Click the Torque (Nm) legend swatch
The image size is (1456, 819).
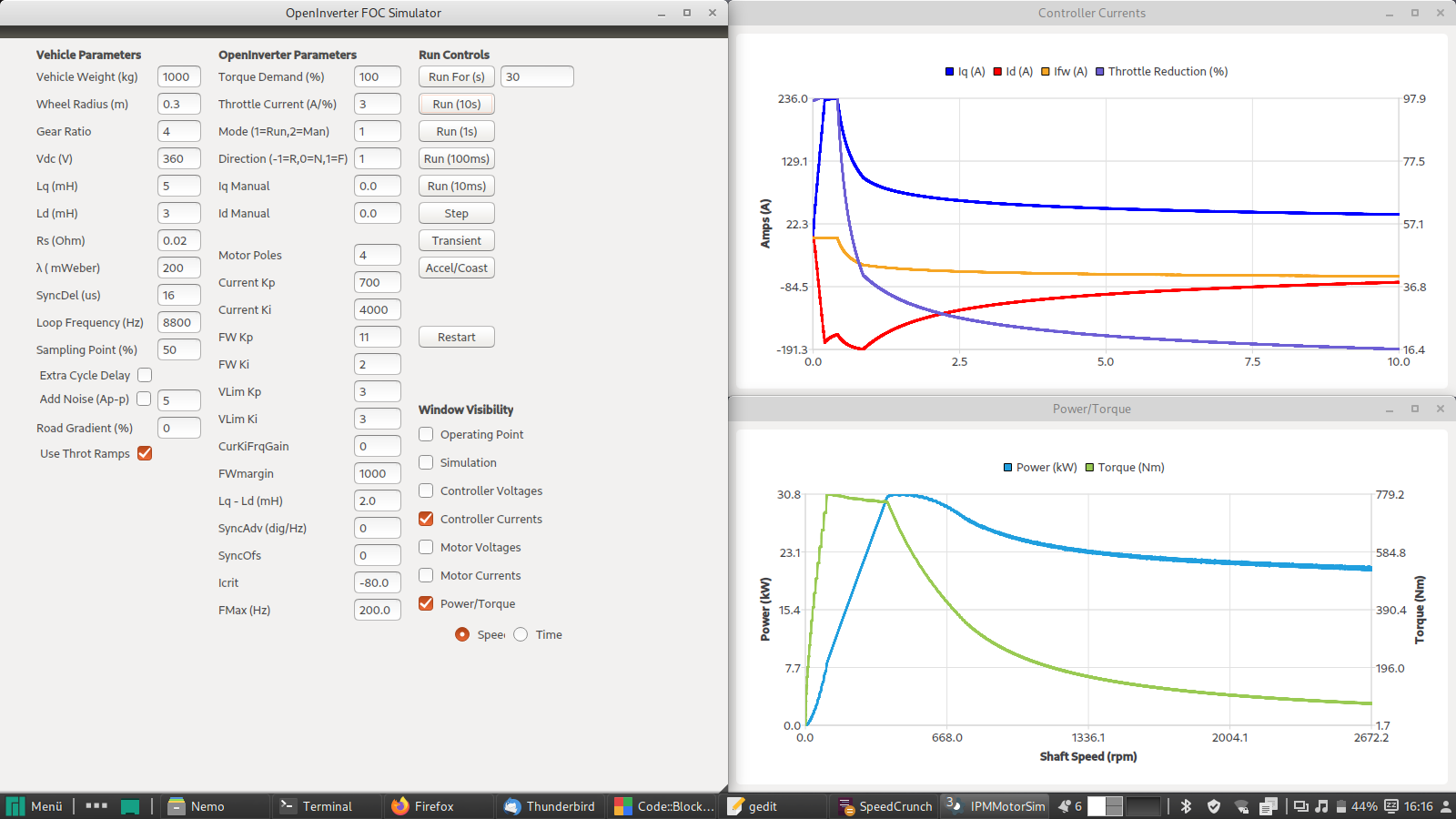[1089, 468]
